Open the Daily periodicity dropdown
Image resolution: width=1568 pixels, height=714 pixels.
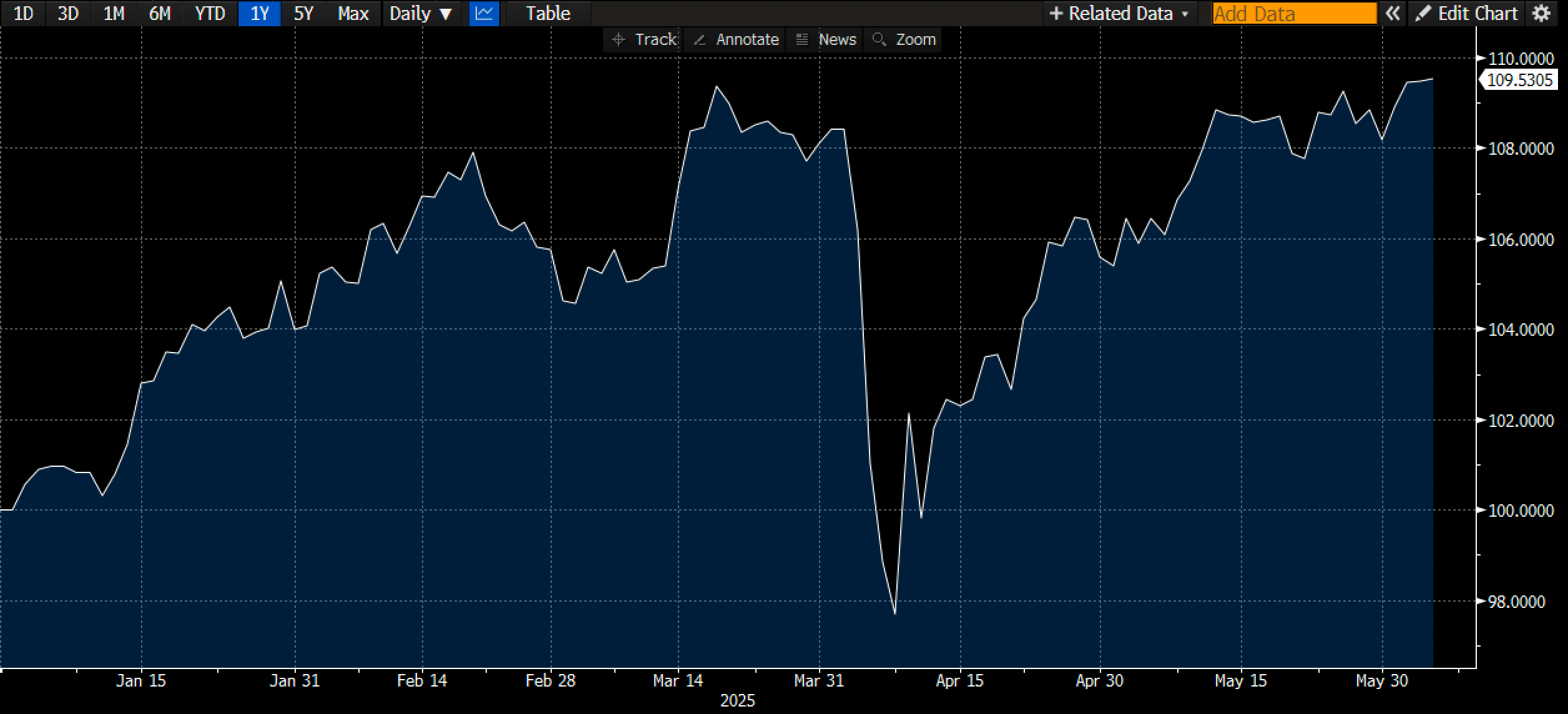420,13
